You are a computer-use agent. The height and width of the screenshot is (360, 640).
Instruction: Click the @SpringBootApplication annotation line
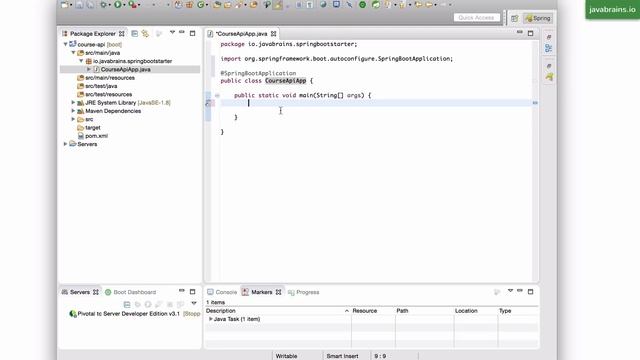258,73
